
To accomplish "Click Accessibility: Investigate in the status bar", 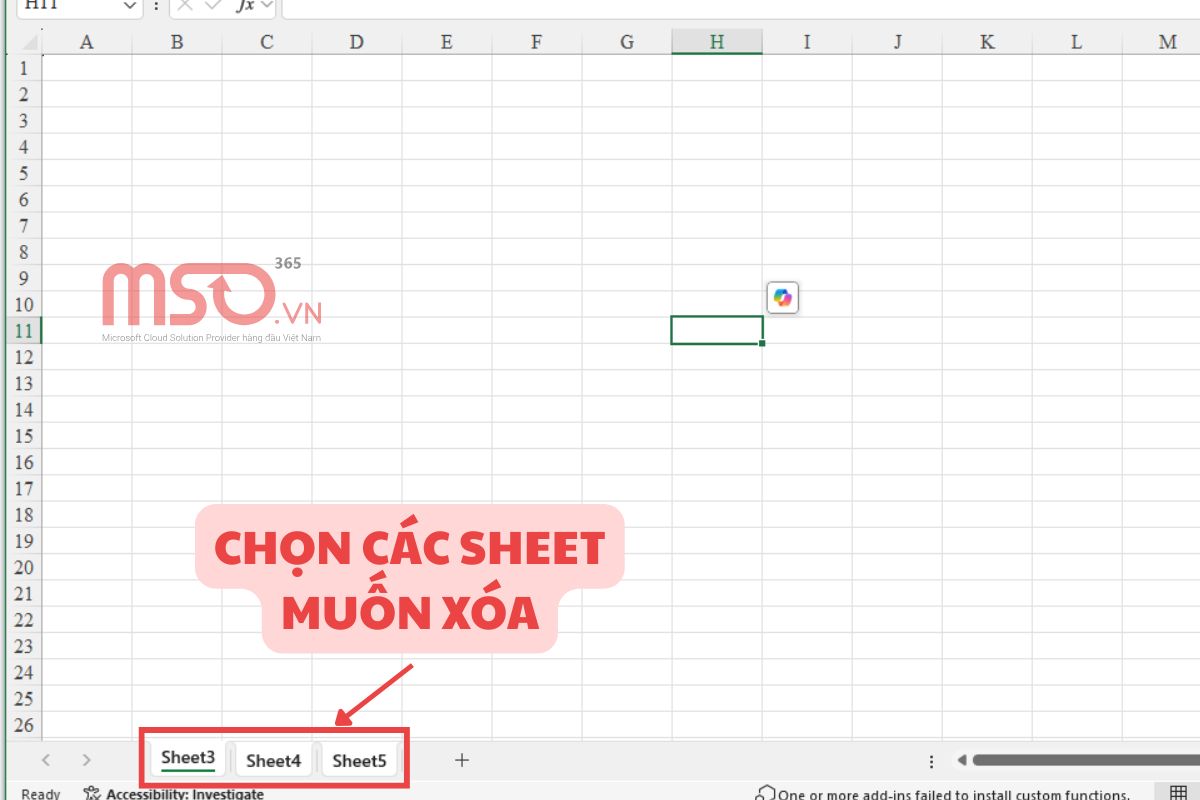I will (x=175, y=793).
